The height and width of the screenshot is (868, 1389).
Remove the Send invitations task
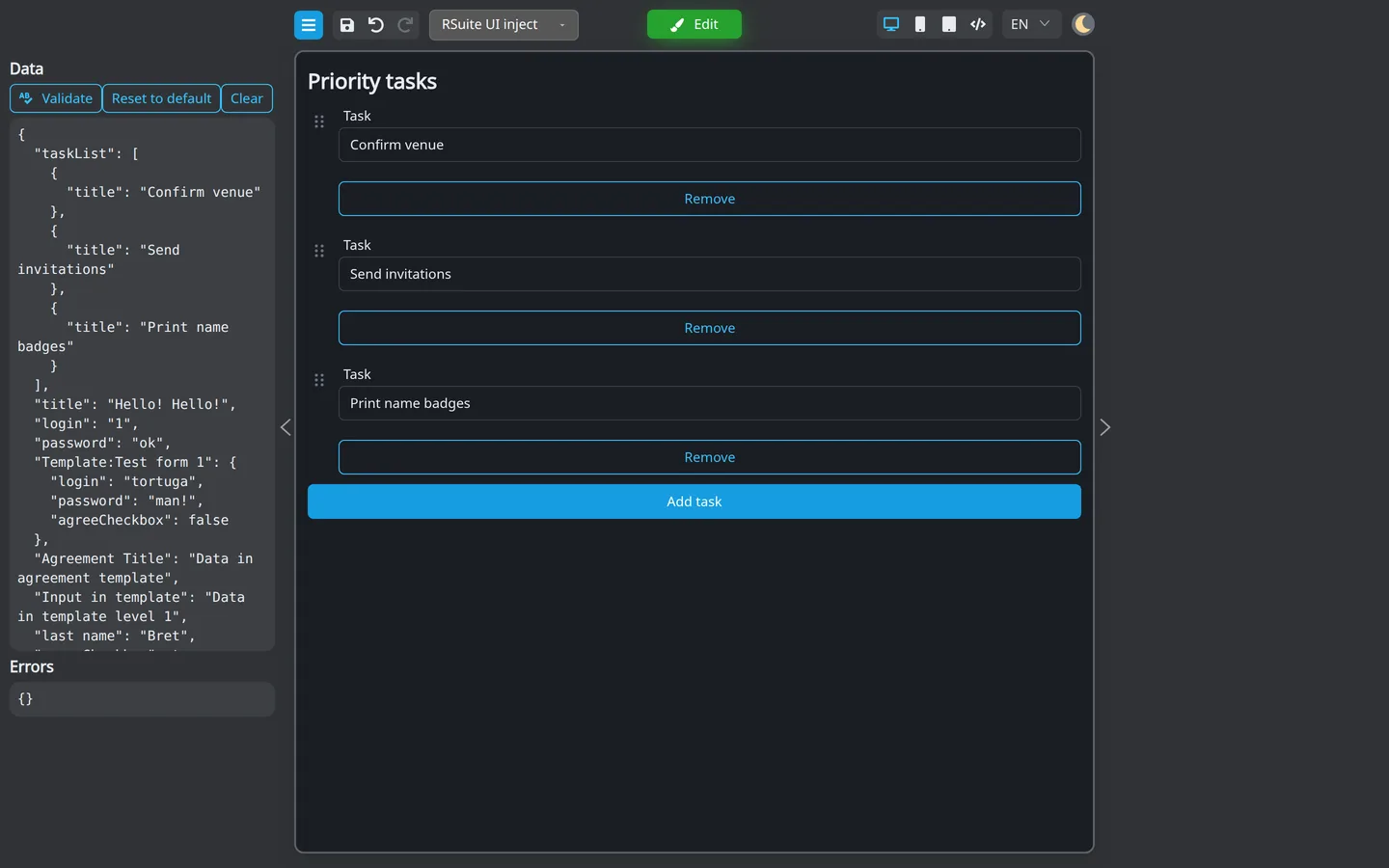[710, 328]
